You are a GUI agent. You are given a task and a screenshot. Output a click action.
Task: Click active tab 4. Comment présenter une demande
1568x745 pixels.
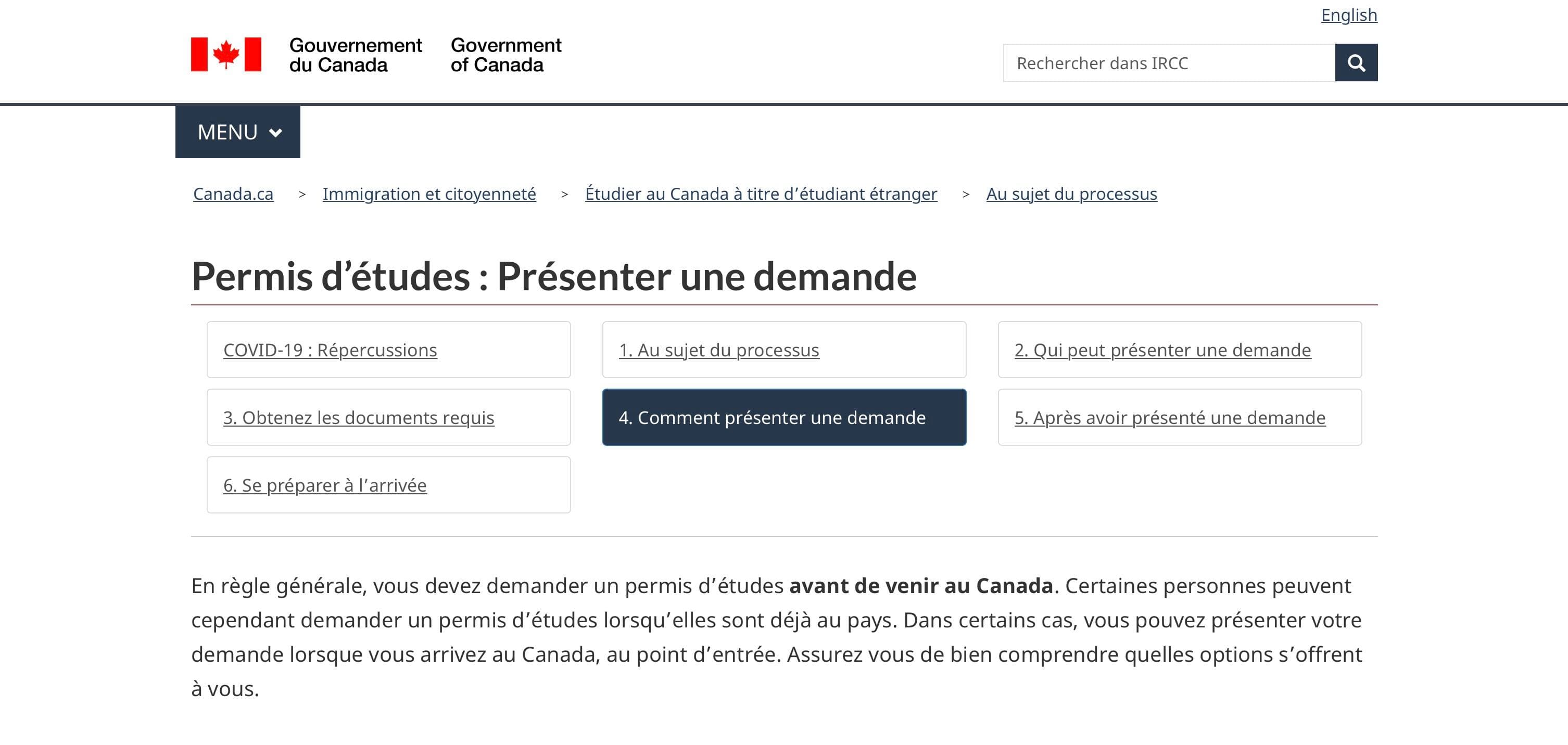772,418
